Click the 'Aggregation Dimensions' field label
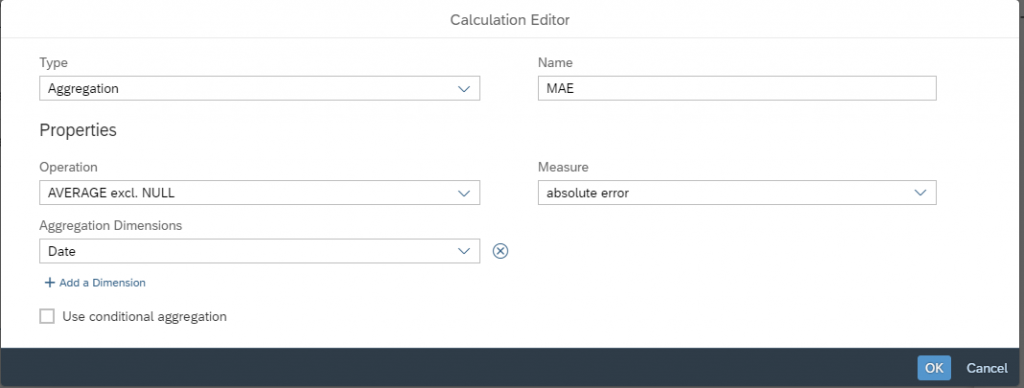The height and width of the screenshot is (388, 1024). [110, 225]
